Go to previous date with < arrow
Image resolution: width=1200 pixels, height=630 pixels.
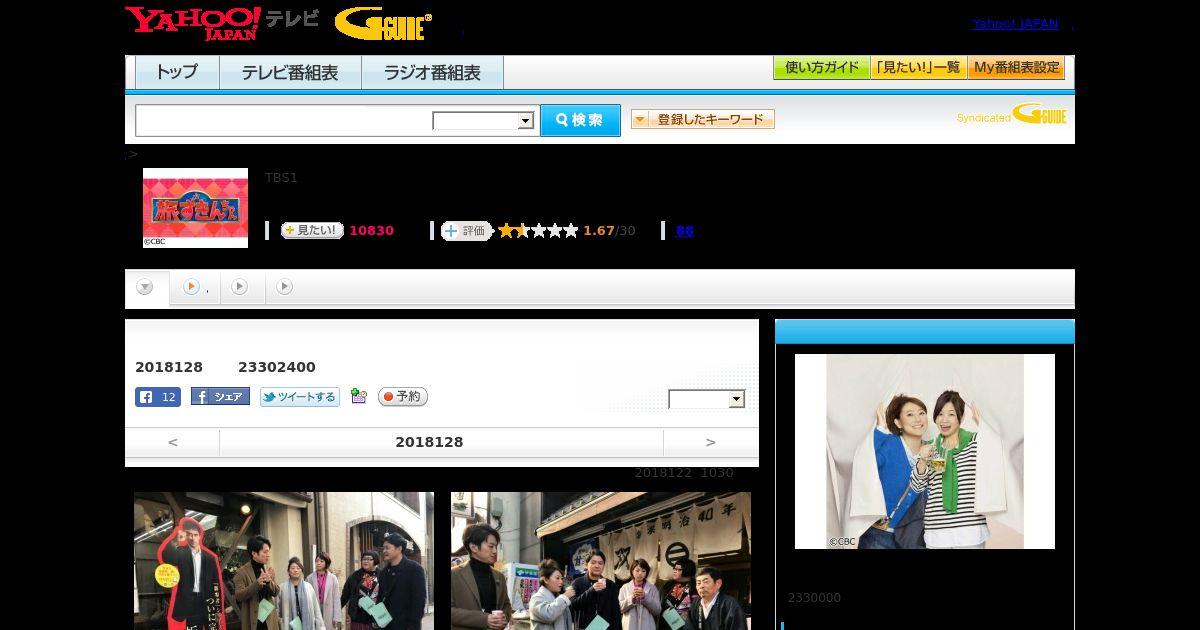coord(173,442)
